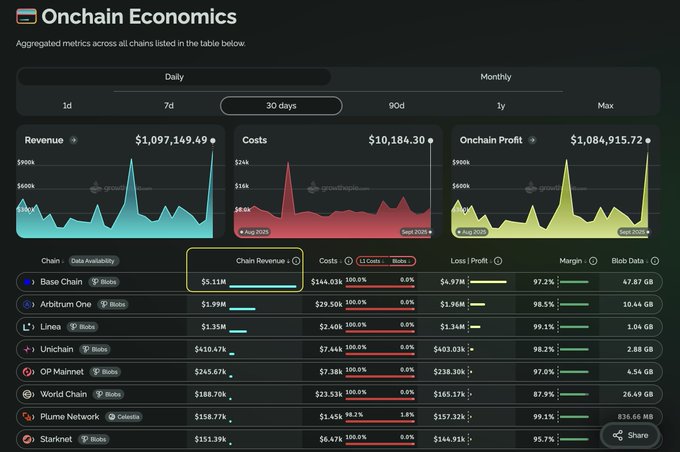The width and height of the screenshot is (680, 452).
Task: Click the Loss | Profit info icon
Action: click(x=498, y=261)
